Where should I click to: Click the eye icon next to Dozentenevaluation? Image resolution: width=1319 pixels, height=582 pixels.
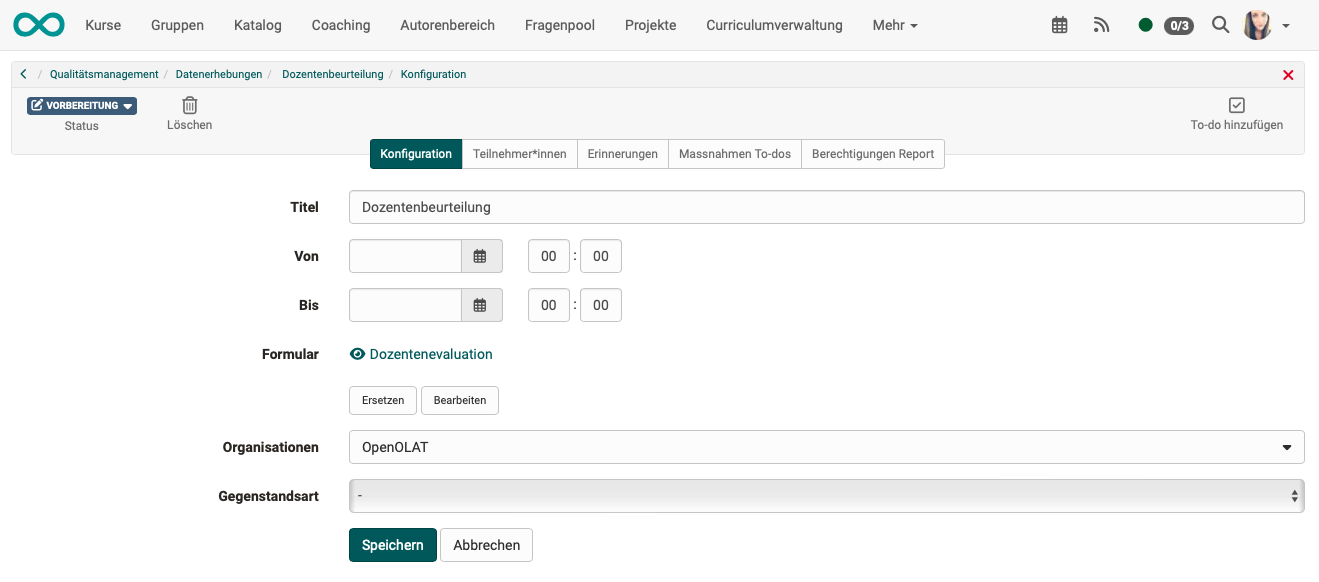click(357, 354)
